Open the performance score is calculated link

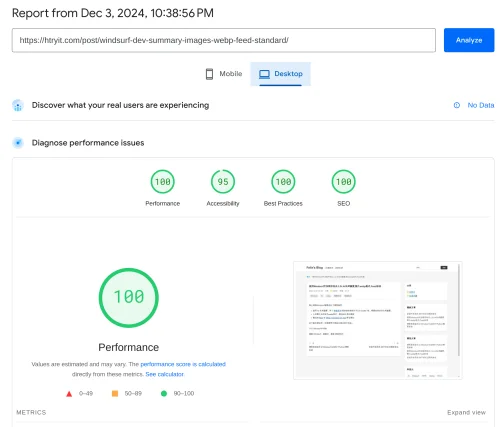[183, 364]
